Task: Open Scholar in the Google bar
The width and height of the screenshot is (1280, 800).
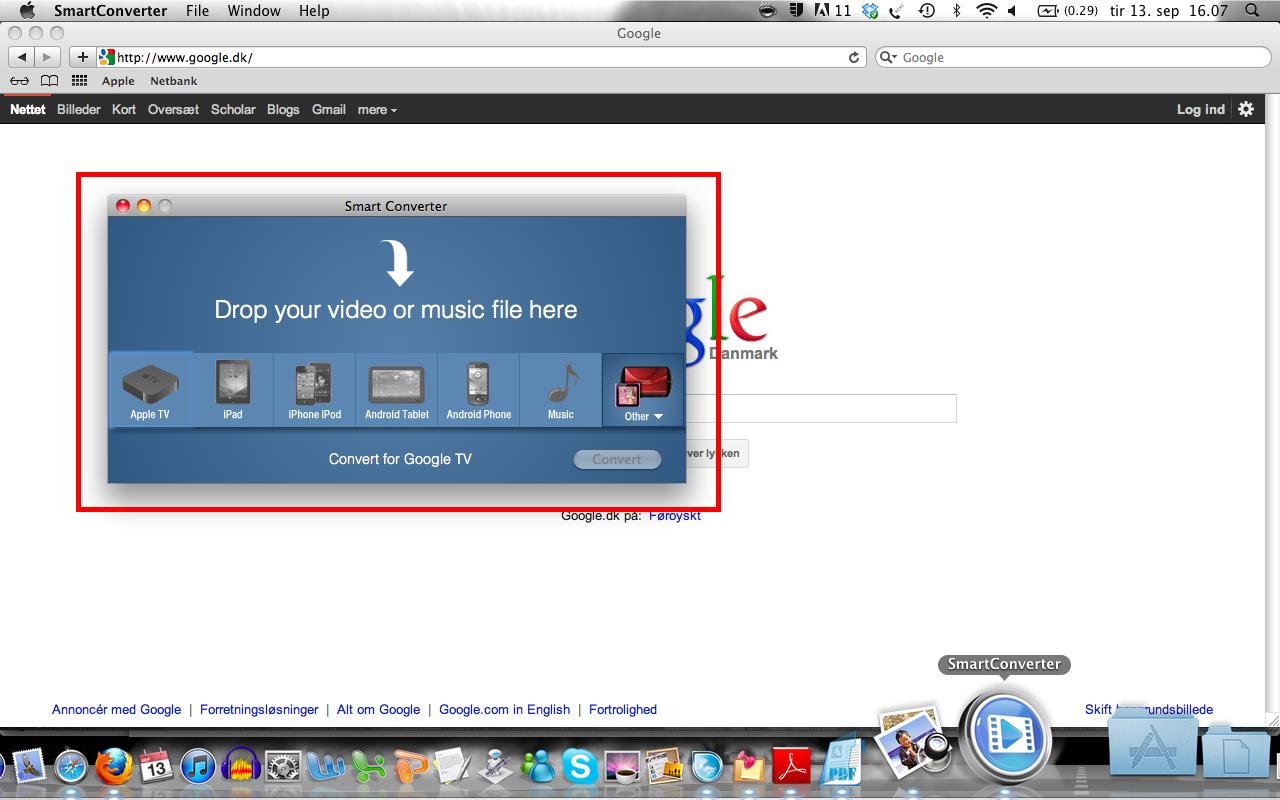Action: (x=233, y=109)
